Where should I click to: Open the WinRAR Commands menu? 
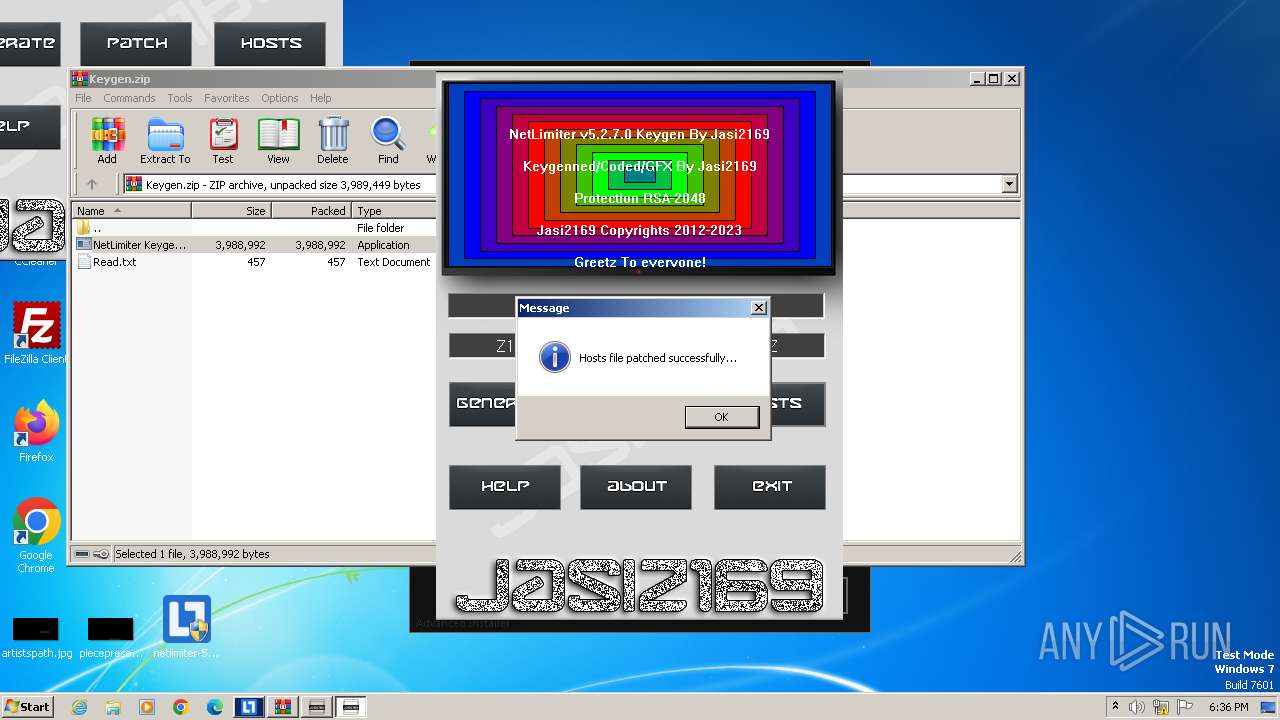click(129, 98)
